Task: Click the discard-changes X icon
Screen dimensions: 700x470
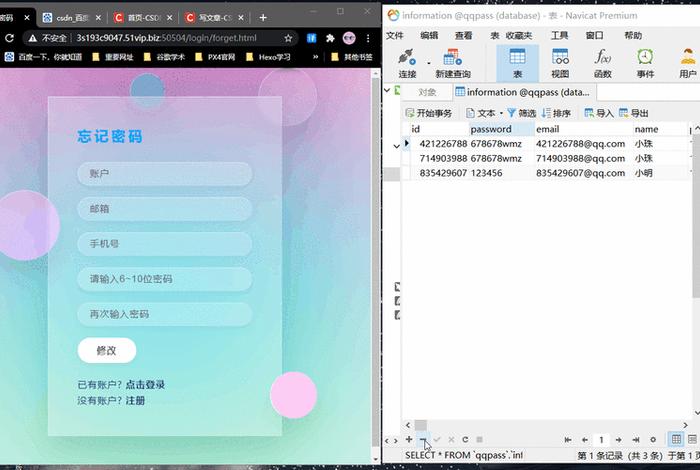Action: click(x=451, y=440)
